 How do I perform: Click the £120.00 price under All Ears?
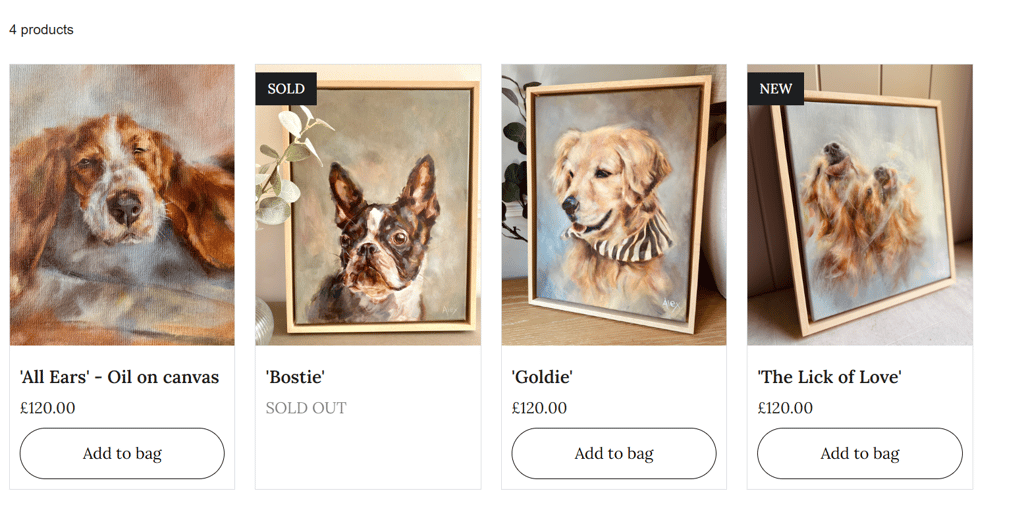coord(48,408)
